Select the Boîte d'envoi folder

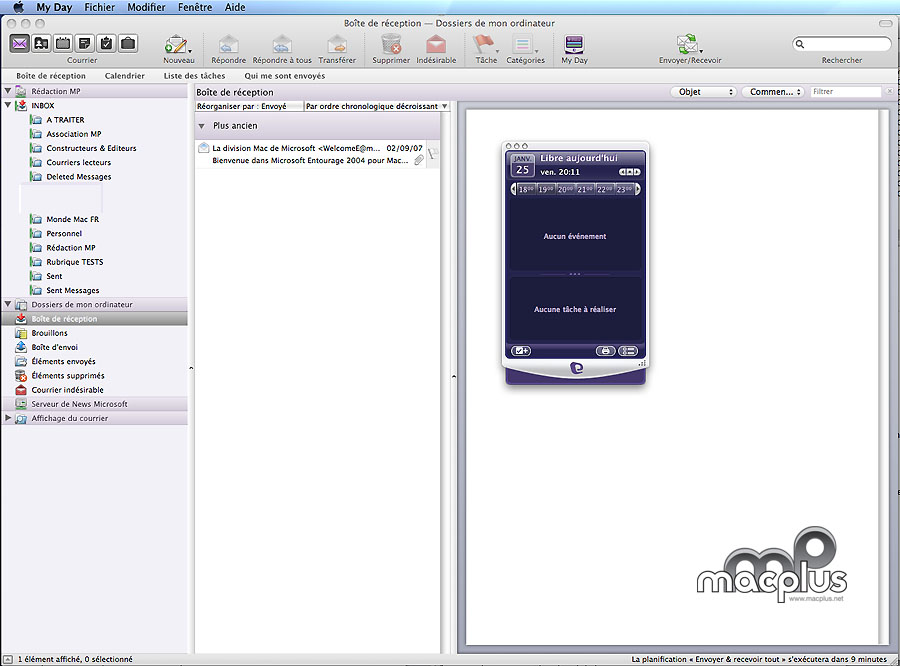point(55,347)
